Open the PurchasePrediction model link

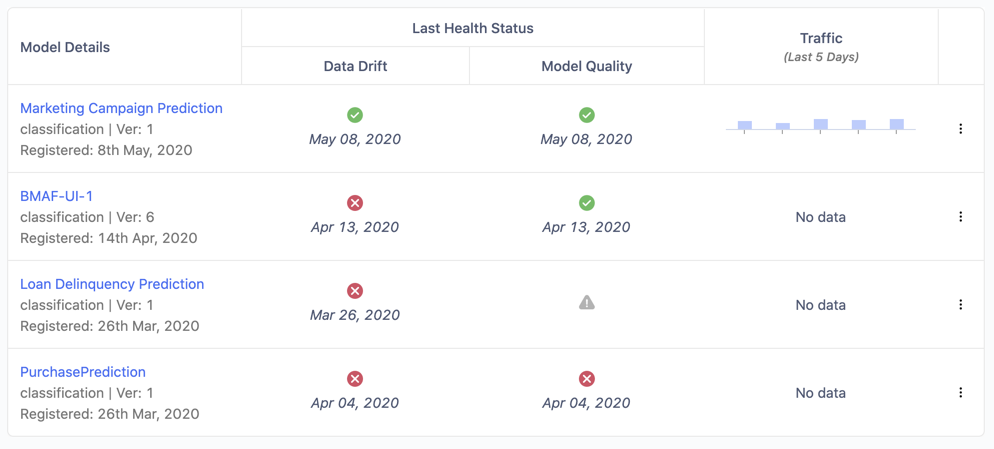pos(83,372)
